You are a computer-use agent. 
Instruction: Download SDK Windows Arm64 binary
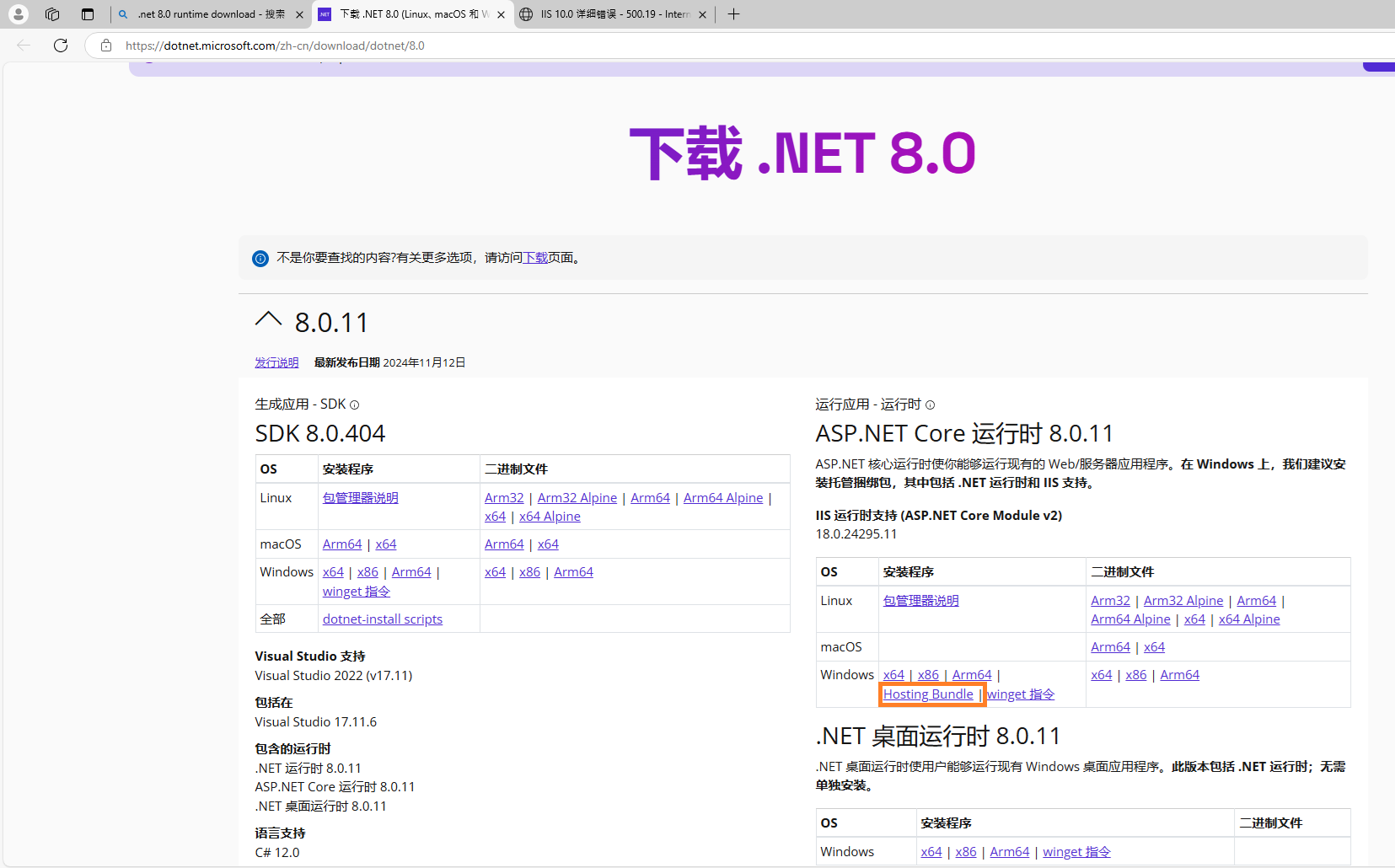tap(573, 572)
